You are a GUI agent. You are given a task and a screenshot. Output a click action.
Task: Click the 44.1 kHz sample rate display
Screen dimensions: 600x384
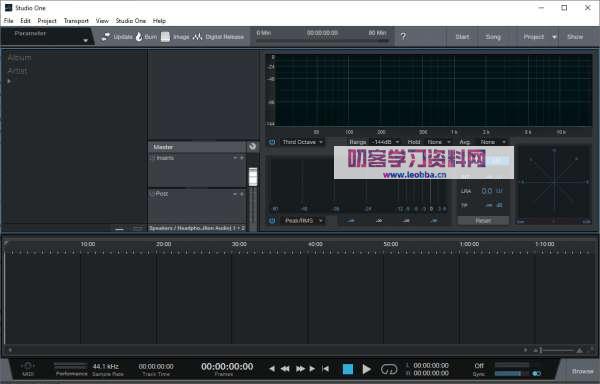[x=106, y=366]
